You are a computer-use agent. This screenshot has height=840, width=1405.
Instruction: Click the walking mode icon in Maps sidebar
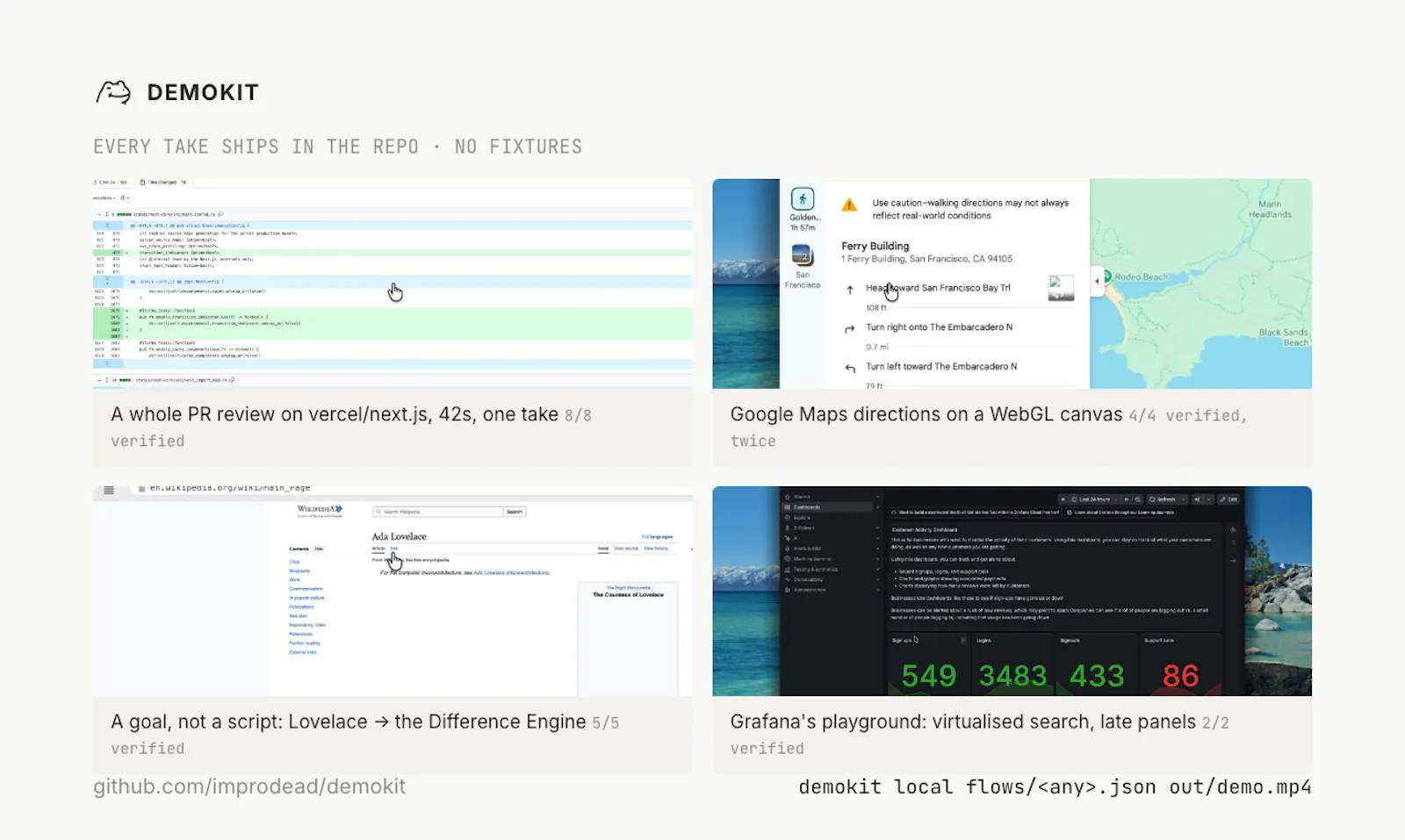coord(802,199)
